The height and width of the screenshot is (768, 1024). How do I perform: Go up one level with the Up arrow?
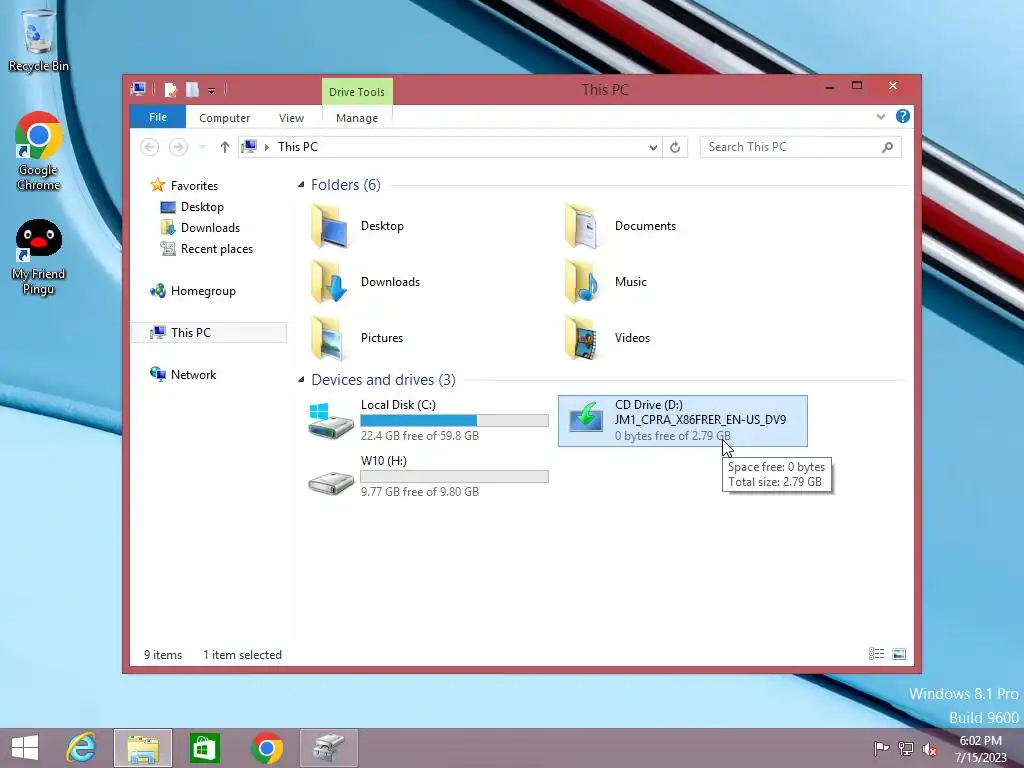(x=225, y=147)
